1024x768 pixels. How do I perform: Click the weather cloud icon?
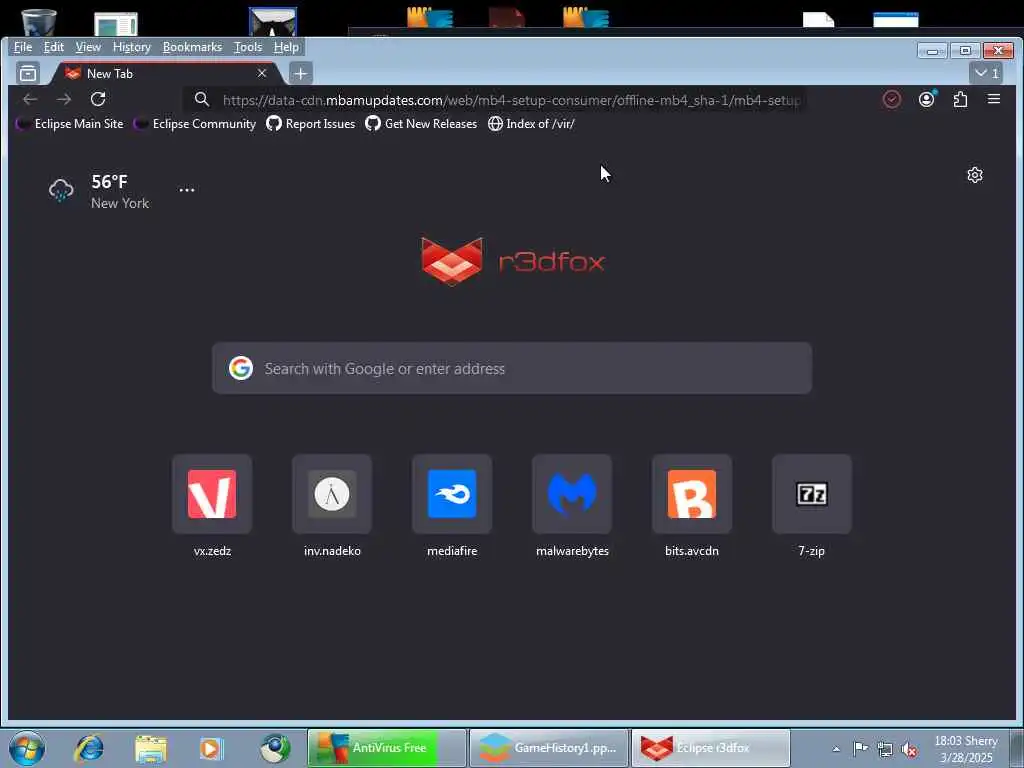click(61, 190)
